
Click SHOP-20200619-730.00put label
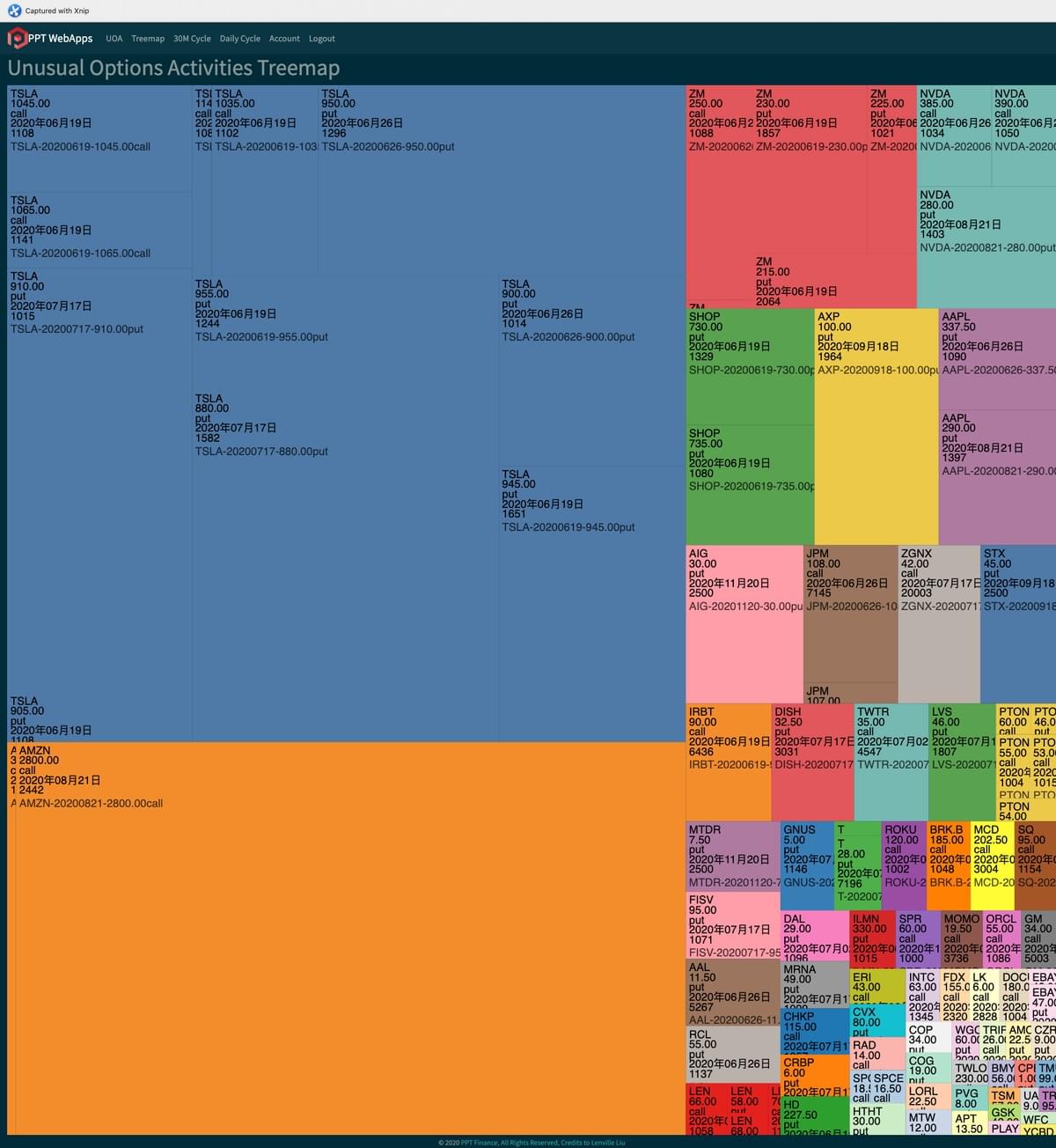[x=752, y=371]
